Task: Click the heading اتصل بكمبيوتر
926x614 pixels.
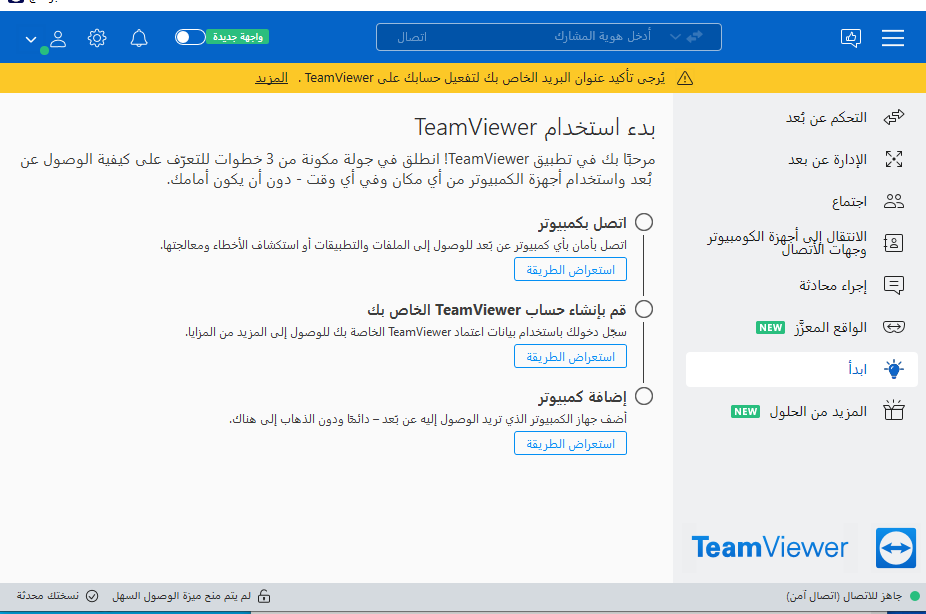Action: point(582,223)
